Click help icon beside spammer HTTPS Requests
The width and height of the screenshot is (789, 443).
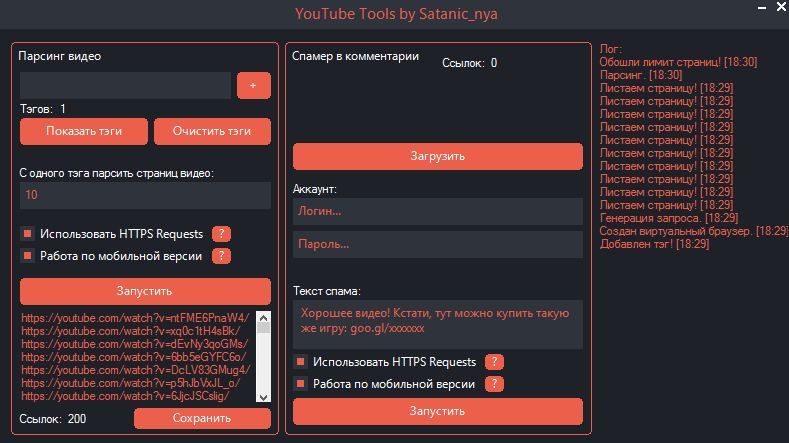pos(494,362)
